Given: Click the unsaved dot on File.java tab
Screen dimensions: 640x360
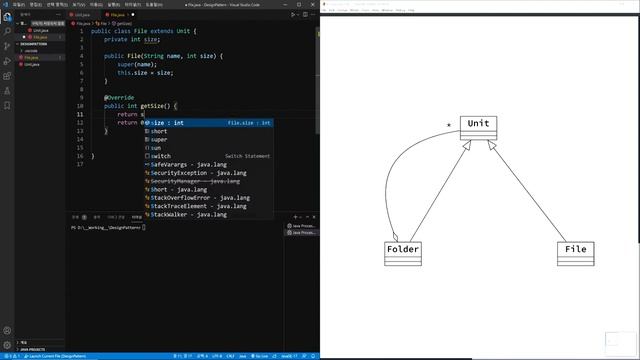Looking at the screenshot, I should point(133,15).
